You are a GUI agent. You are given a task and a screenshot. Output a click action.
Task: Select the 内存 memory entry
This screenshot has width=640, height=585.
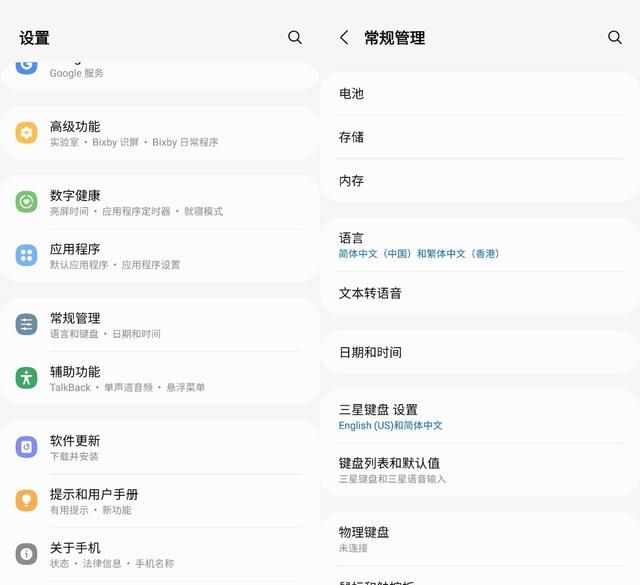tap(480, 181)
